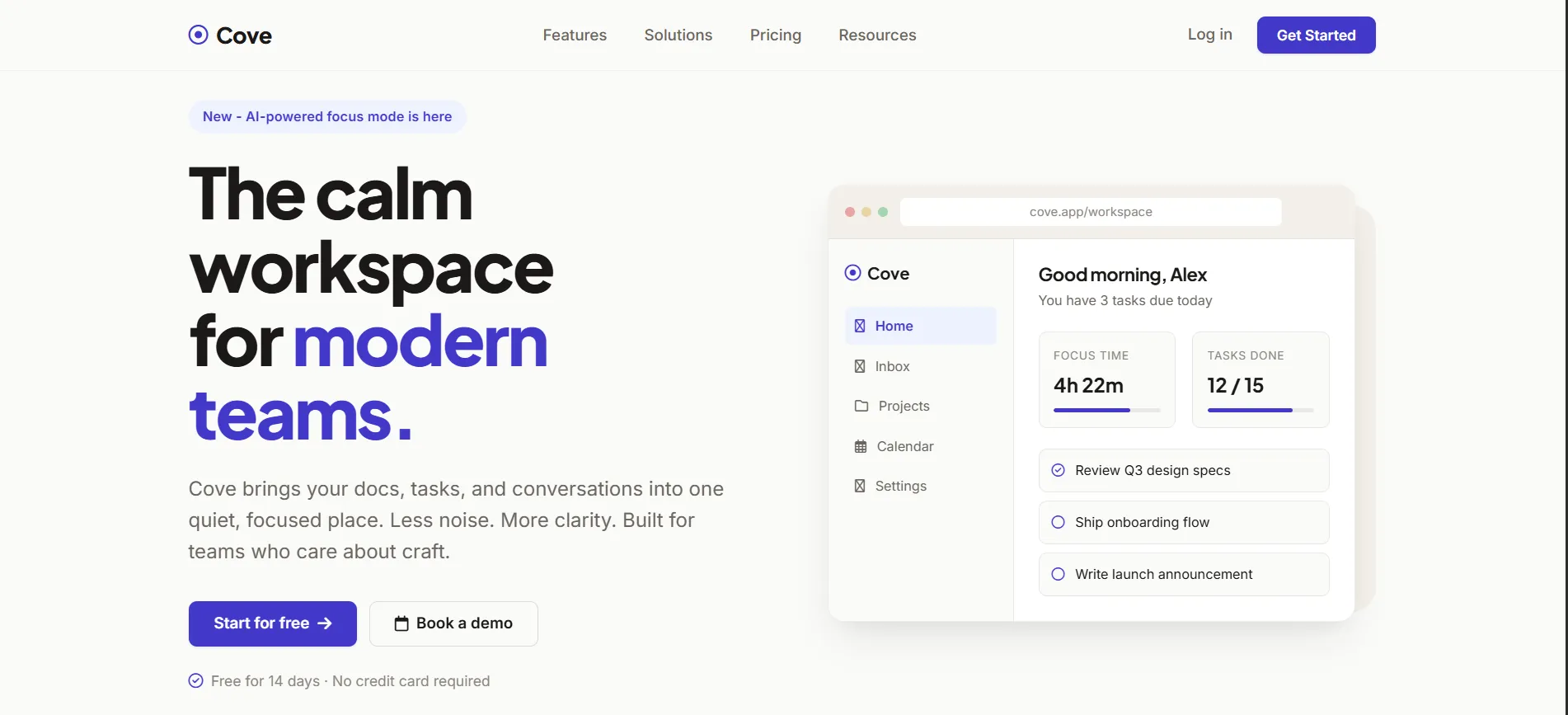Viewport: 1568px width, 715px height.
Task: Click the text You have 3 tasks due today
Action: [1125, 300]
